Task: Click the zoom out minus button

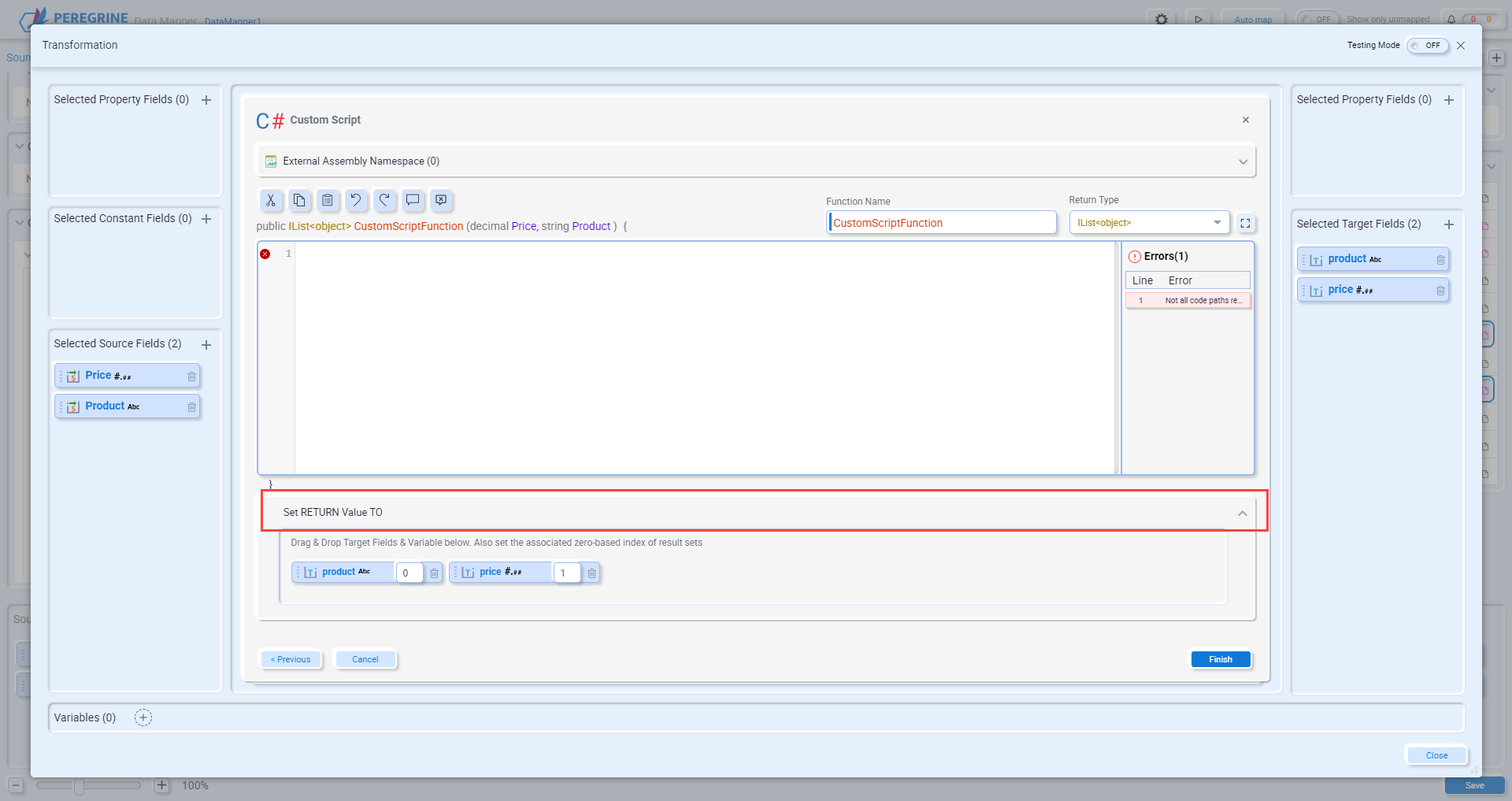Action: coord(16,785)
